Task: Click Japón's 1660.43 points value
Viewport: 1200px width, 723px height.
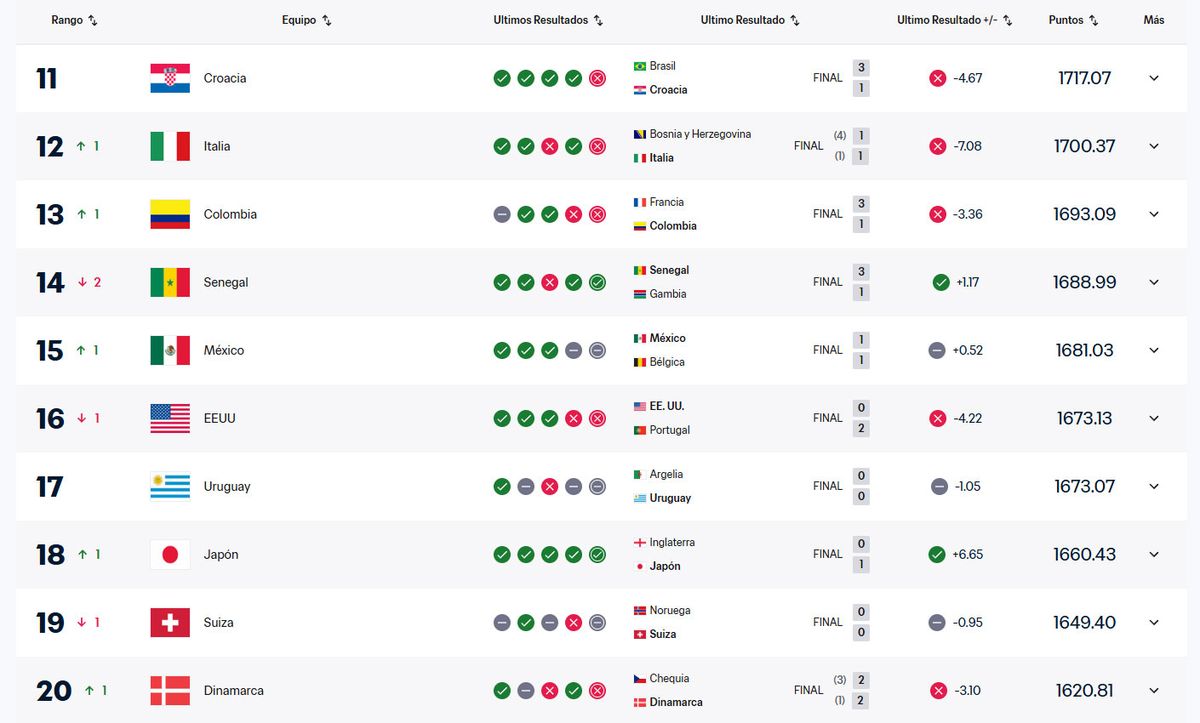Action: pyautogui.click(x=1084, y=554)
